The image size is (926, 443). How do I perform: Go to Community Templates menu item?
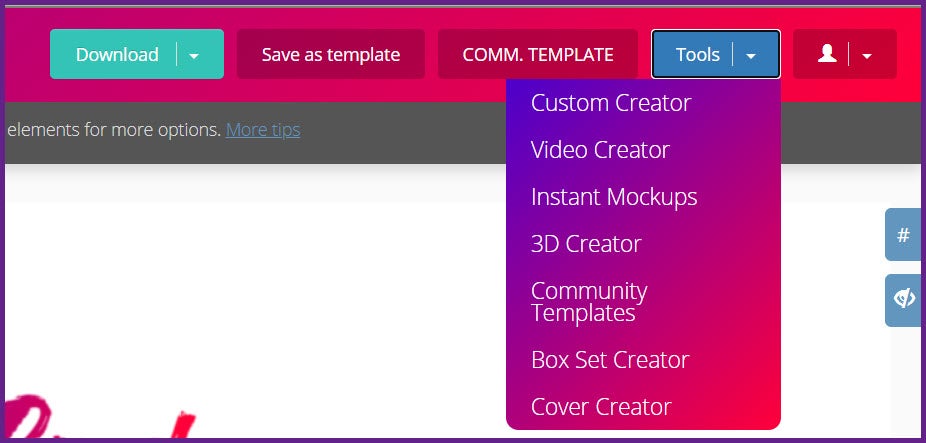click(589, 301)
